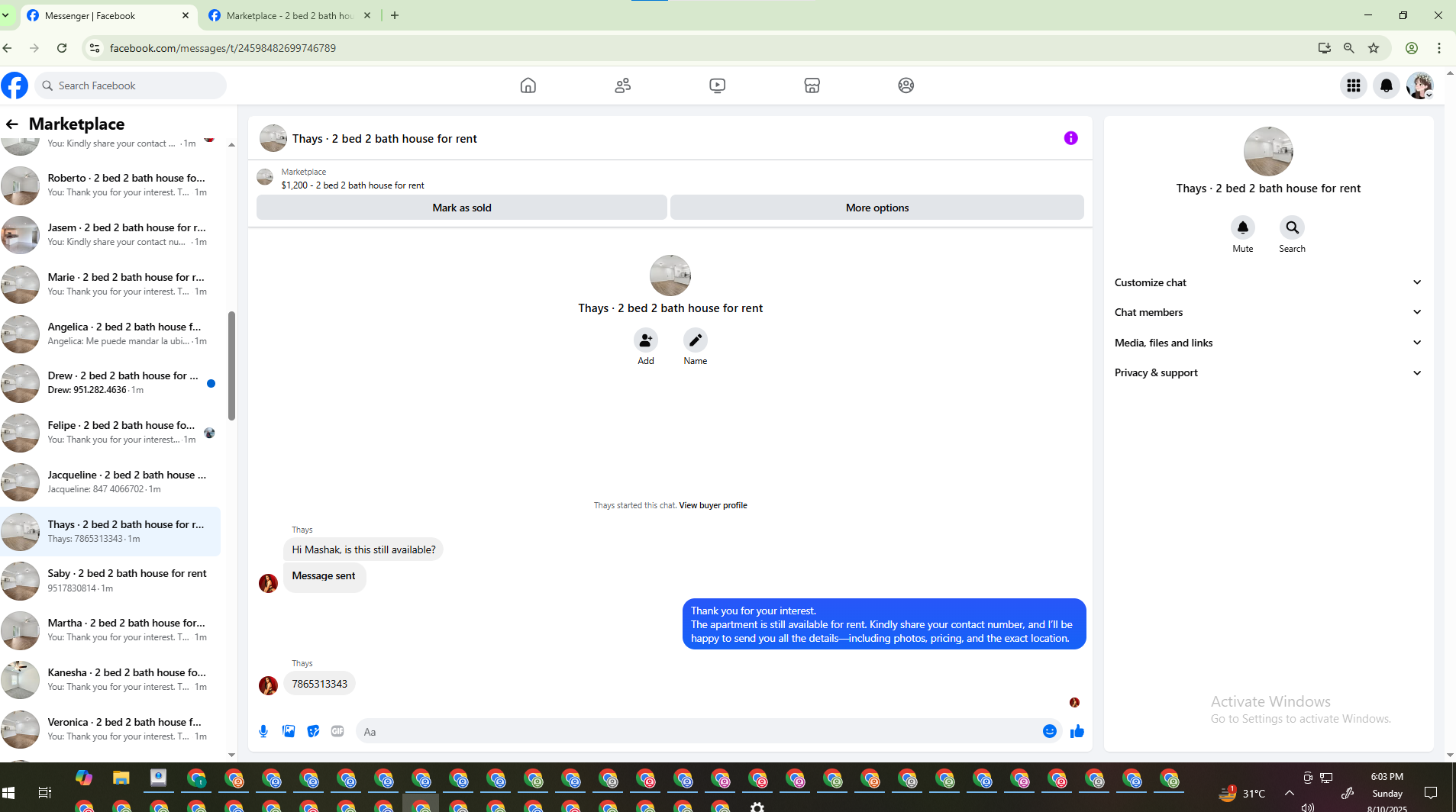
Task: Open Facebook Home icon in top navigation
Action: click(x=528, y=85)
